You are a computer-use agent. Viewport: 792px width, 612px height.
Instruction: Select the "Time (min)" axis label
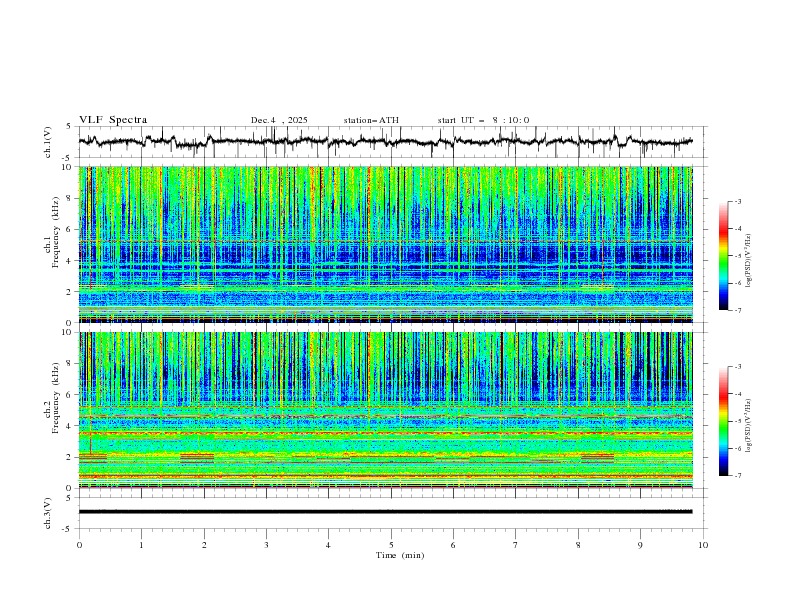400,555
